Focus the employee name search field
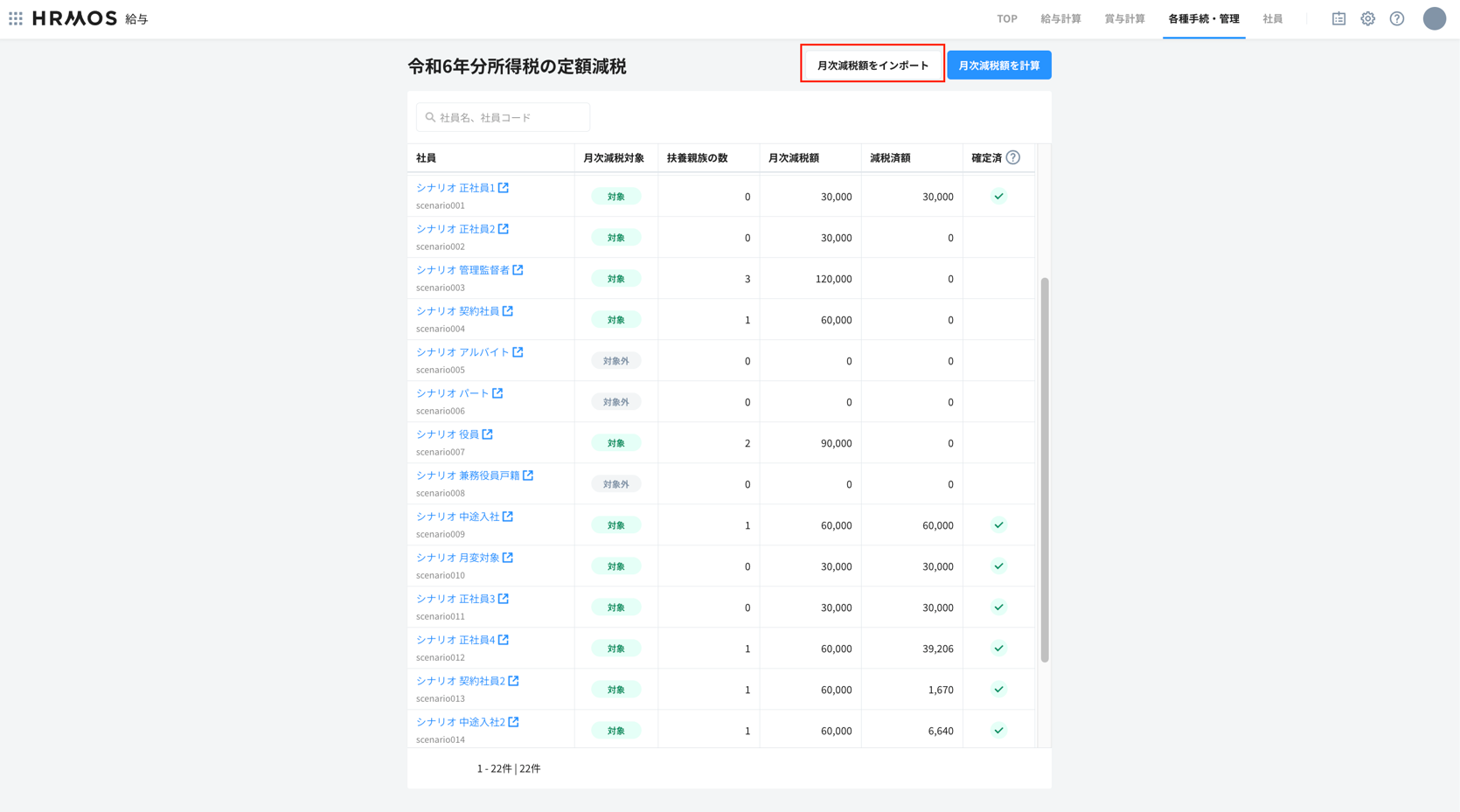This screenshot has width=1460, height=812. [504, 117]
